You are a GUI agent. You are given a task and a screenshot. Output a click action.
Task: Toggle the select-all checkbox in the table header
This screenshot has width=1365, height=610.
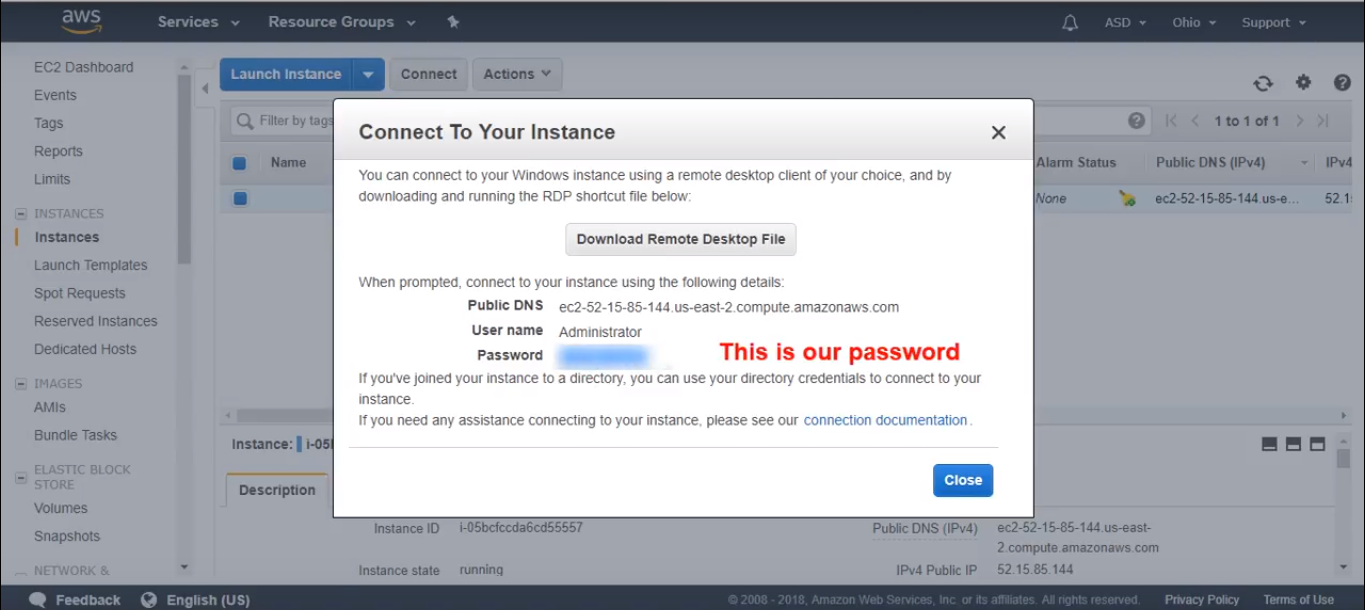(240, 163)
